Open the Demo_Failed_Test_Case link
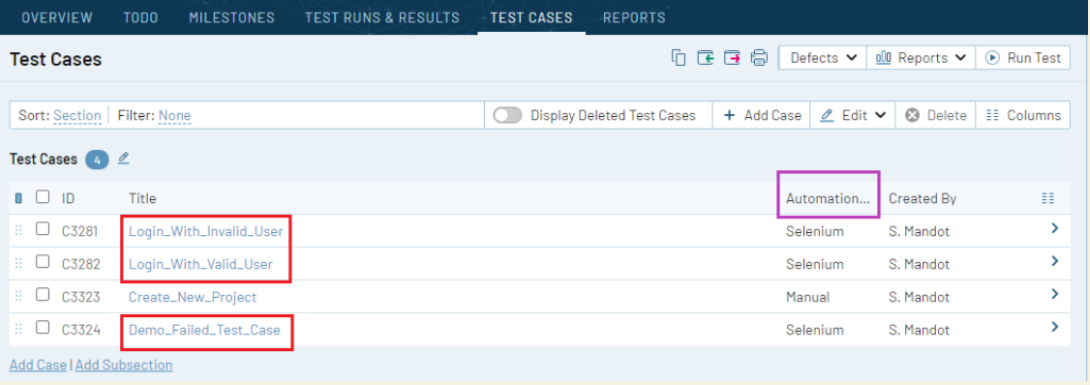Viewport: 1090px width, 385px height. [204, 330]
